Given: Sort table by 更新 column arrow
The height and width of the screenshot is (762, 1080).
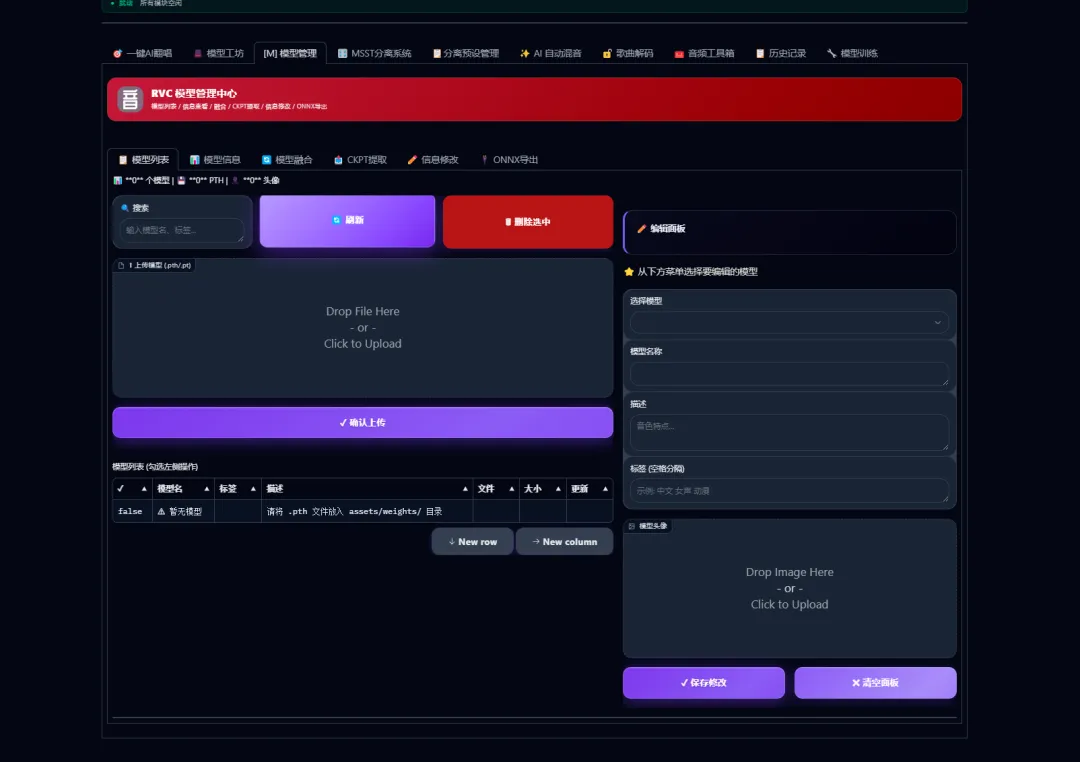Looking at the screenshot, I should [x=605, y=489].
